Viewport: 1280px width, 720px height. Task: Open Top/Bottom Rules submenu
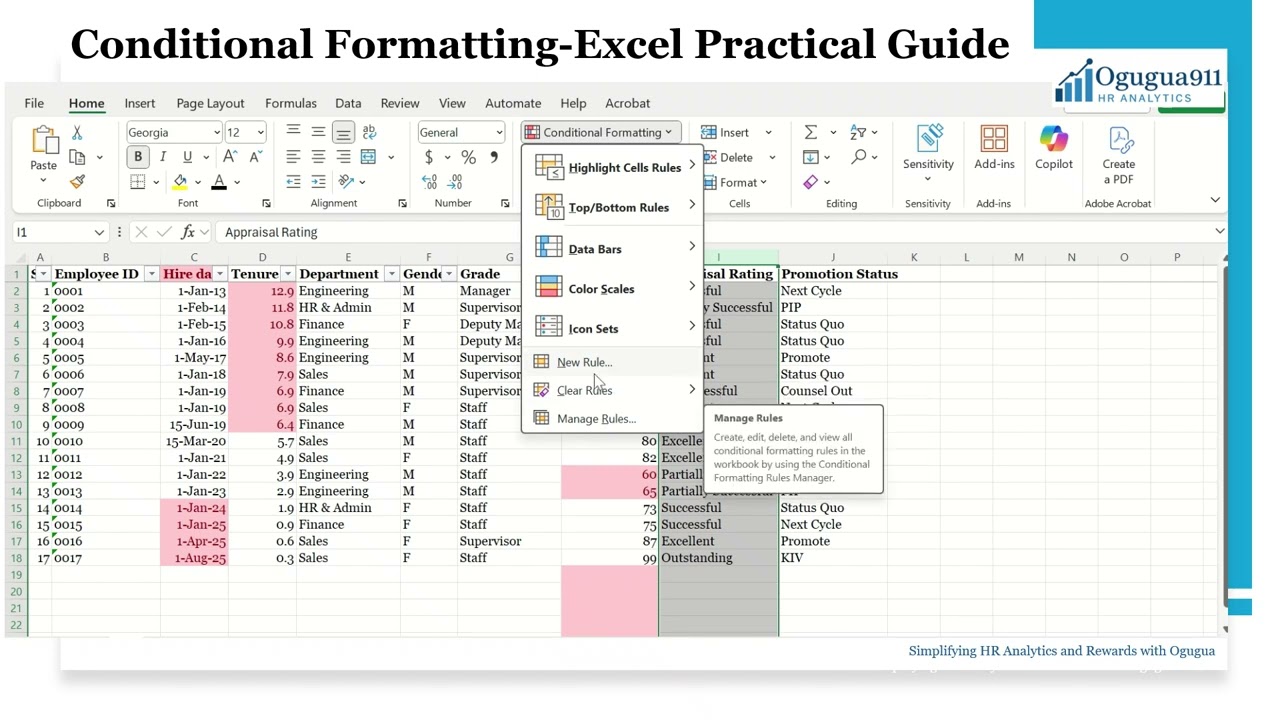(613, 207)
